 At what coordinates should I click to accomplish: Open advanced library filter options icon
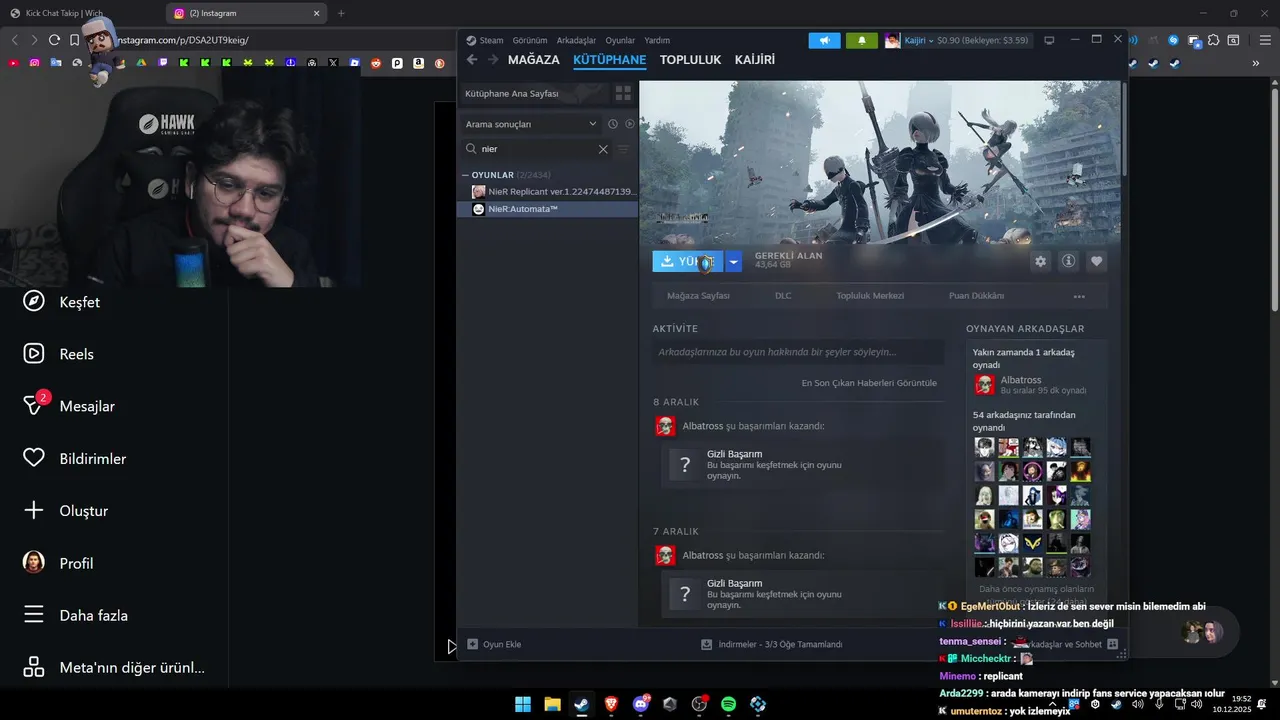(623, 149)
